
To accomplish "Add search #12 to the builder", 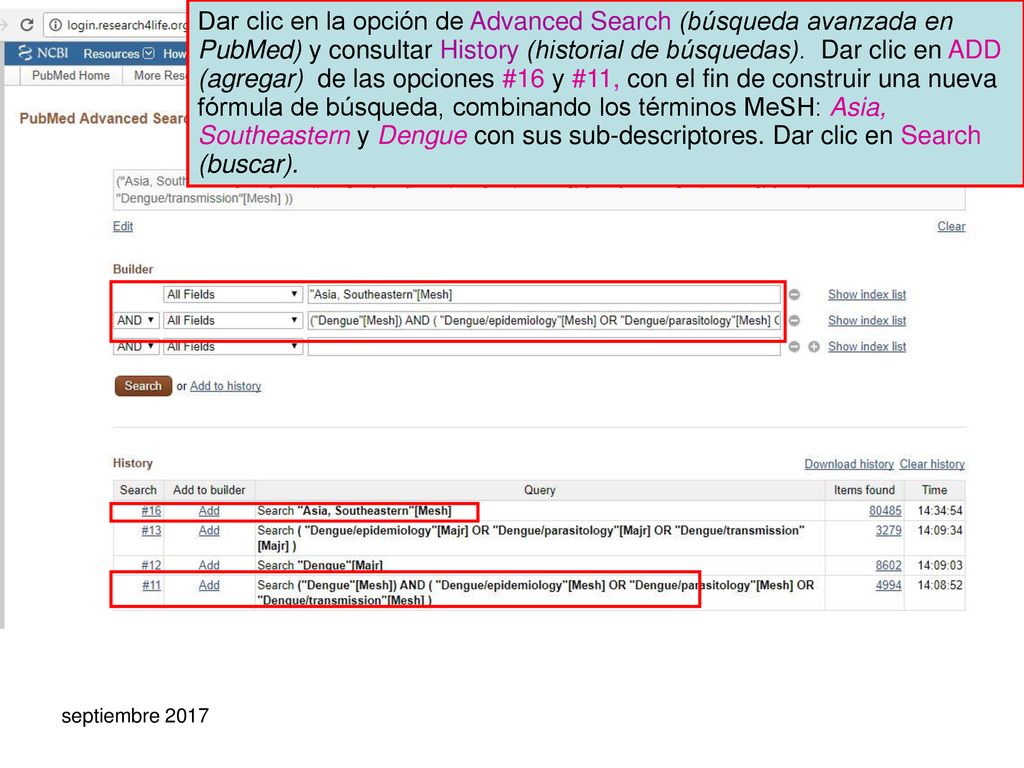I will coord(209,565).
